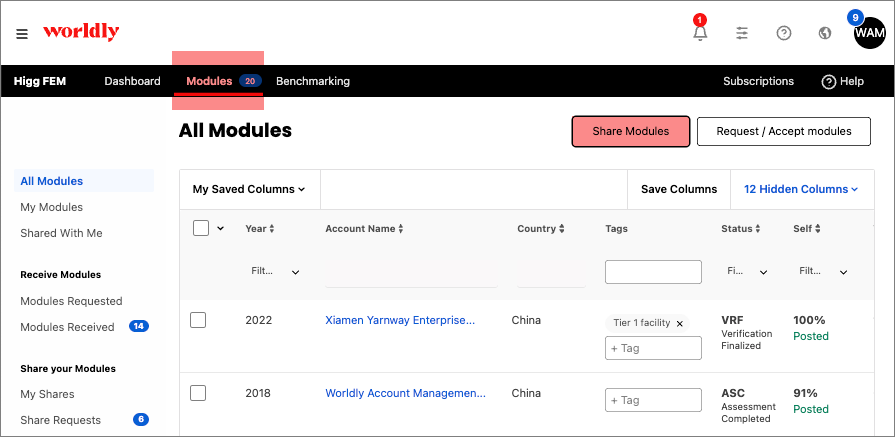The width and height of the screenshot is (895, 437).
Task: Open the globe language selector
Action: 825,33
